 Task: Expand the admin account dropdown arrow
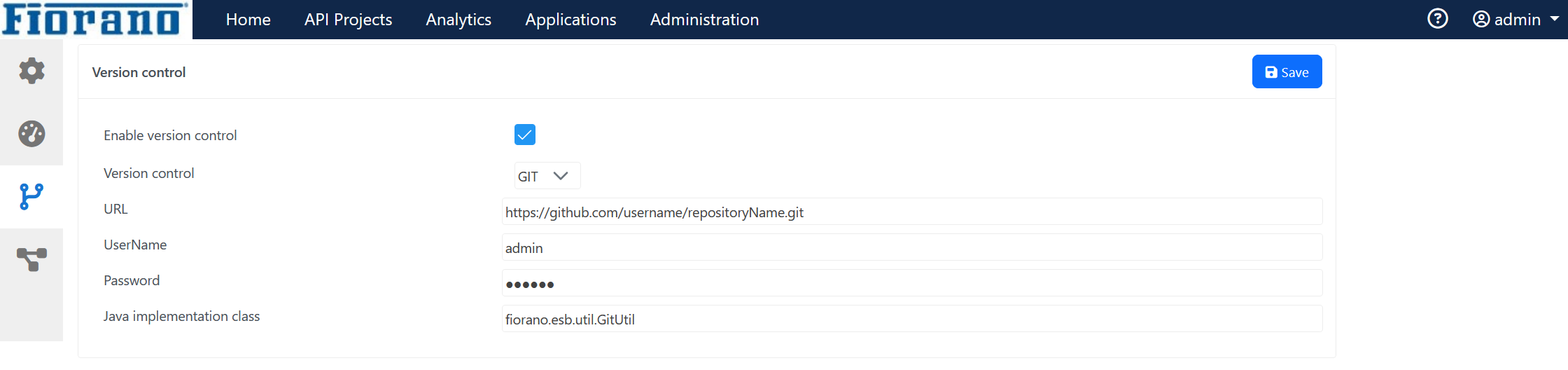(x=1555, y=19)
